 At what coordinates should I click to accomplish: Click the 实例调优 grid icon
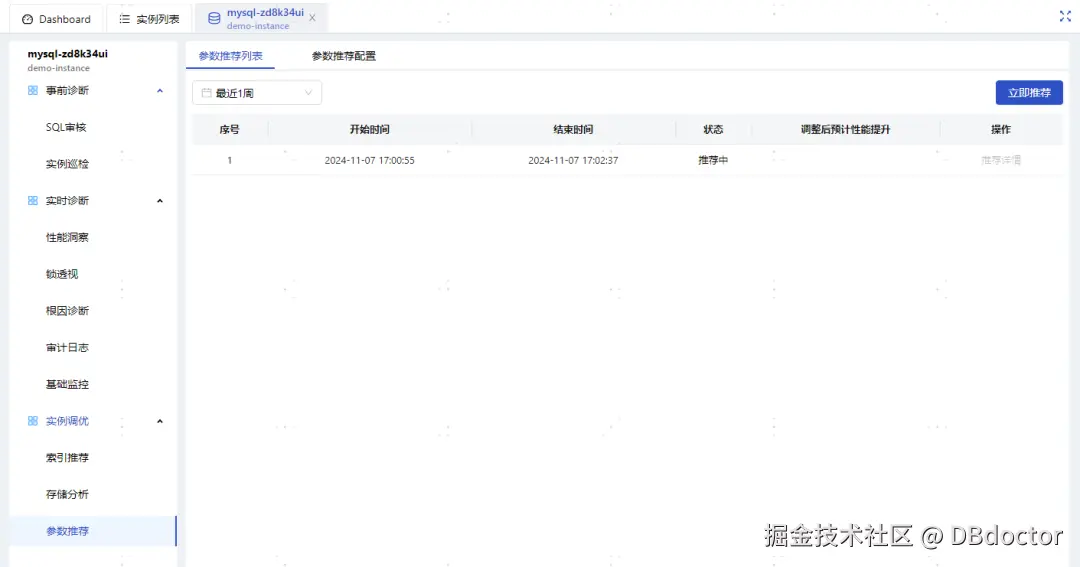pos(32,421)
